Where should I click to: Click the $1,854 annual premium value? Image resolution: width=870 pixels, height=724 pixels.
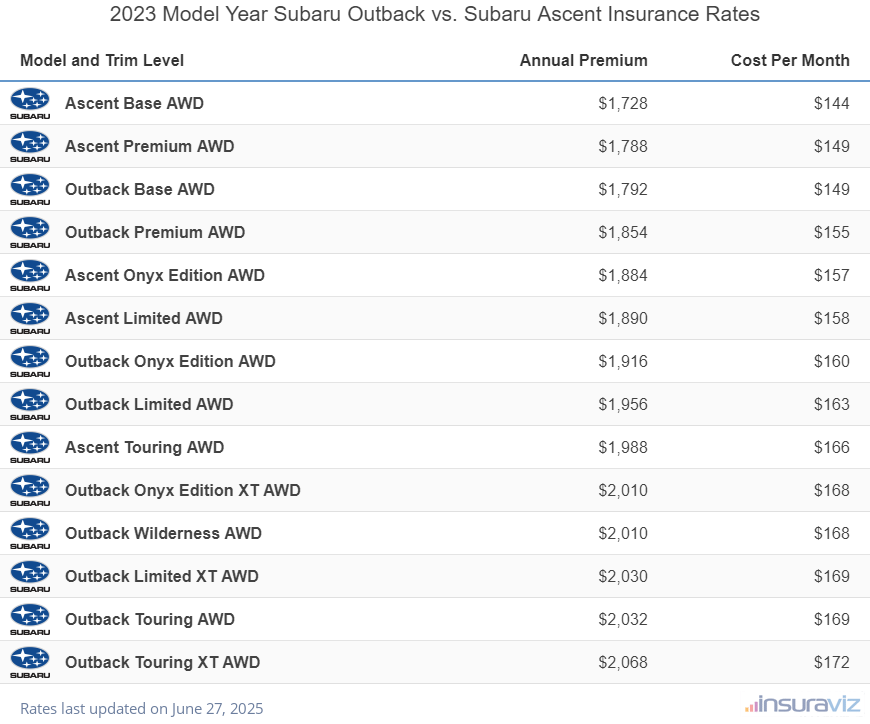(x=623, y=232)
